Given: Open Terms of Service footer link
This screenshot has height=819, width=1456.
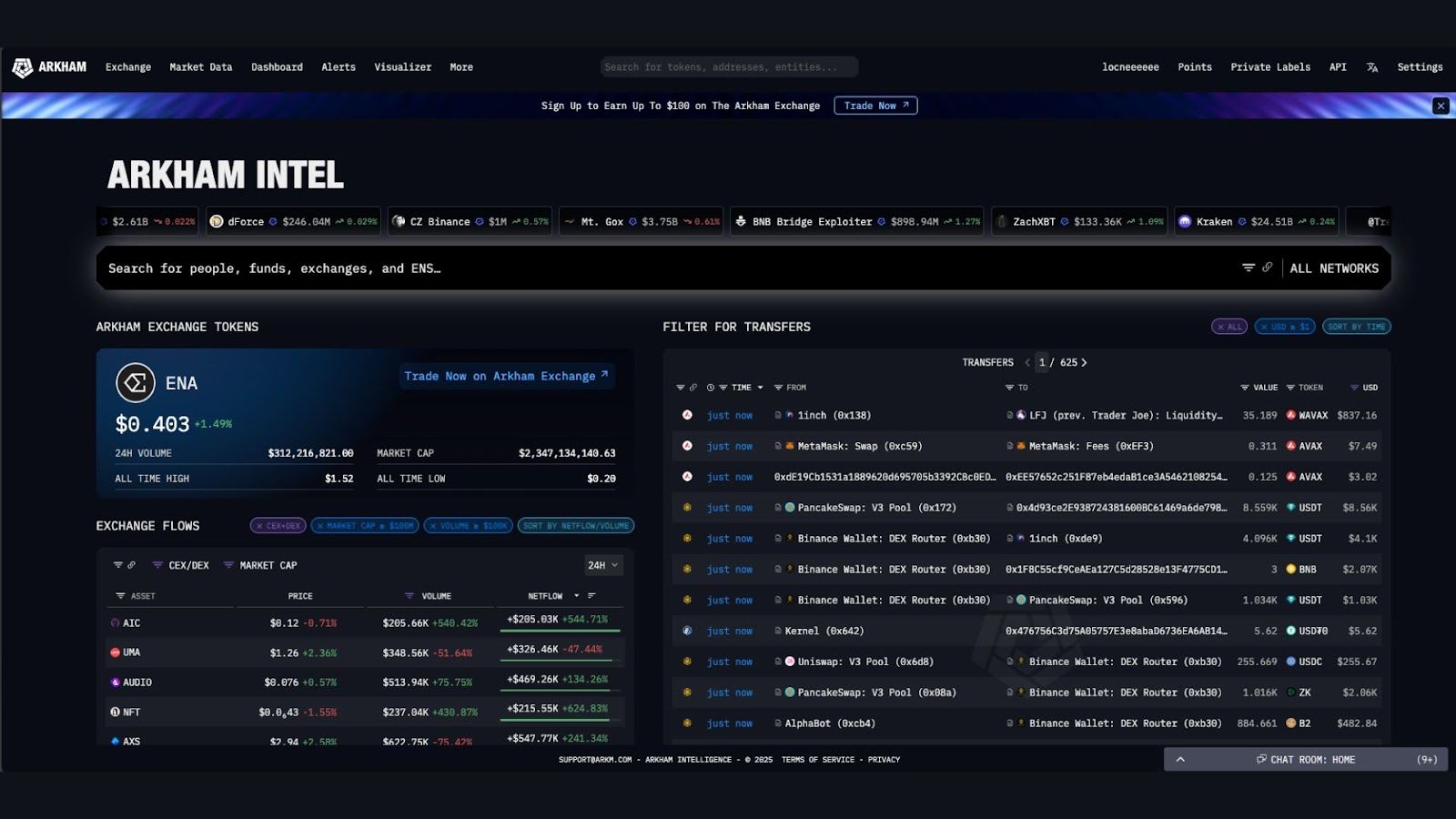Looking at the screenshot, I should tap(817, 759).
